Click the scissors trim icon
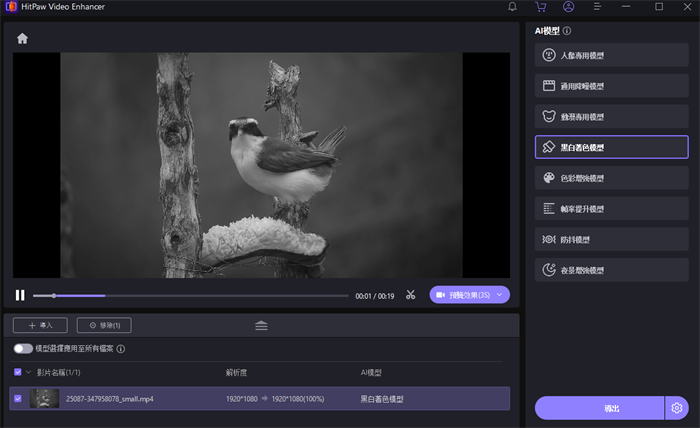 point(410,295)
